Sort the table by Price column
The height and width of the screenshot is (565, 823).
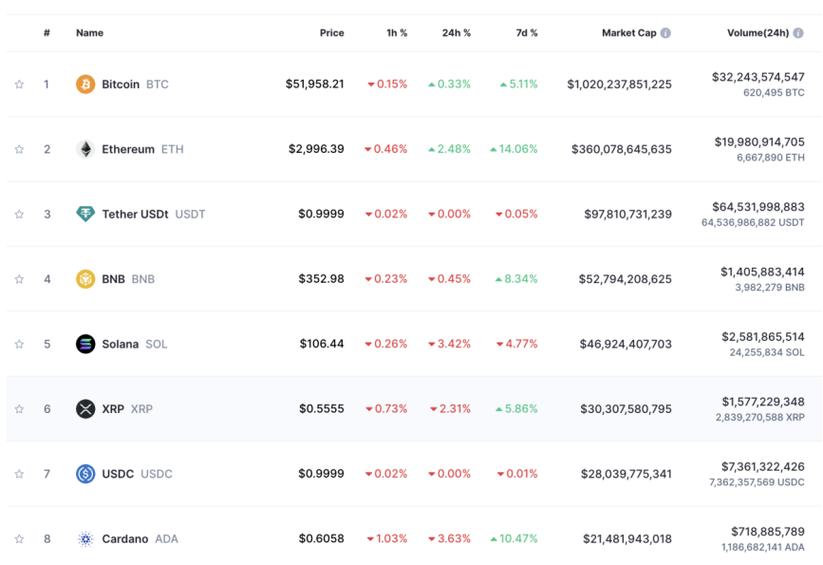(331, 33)
